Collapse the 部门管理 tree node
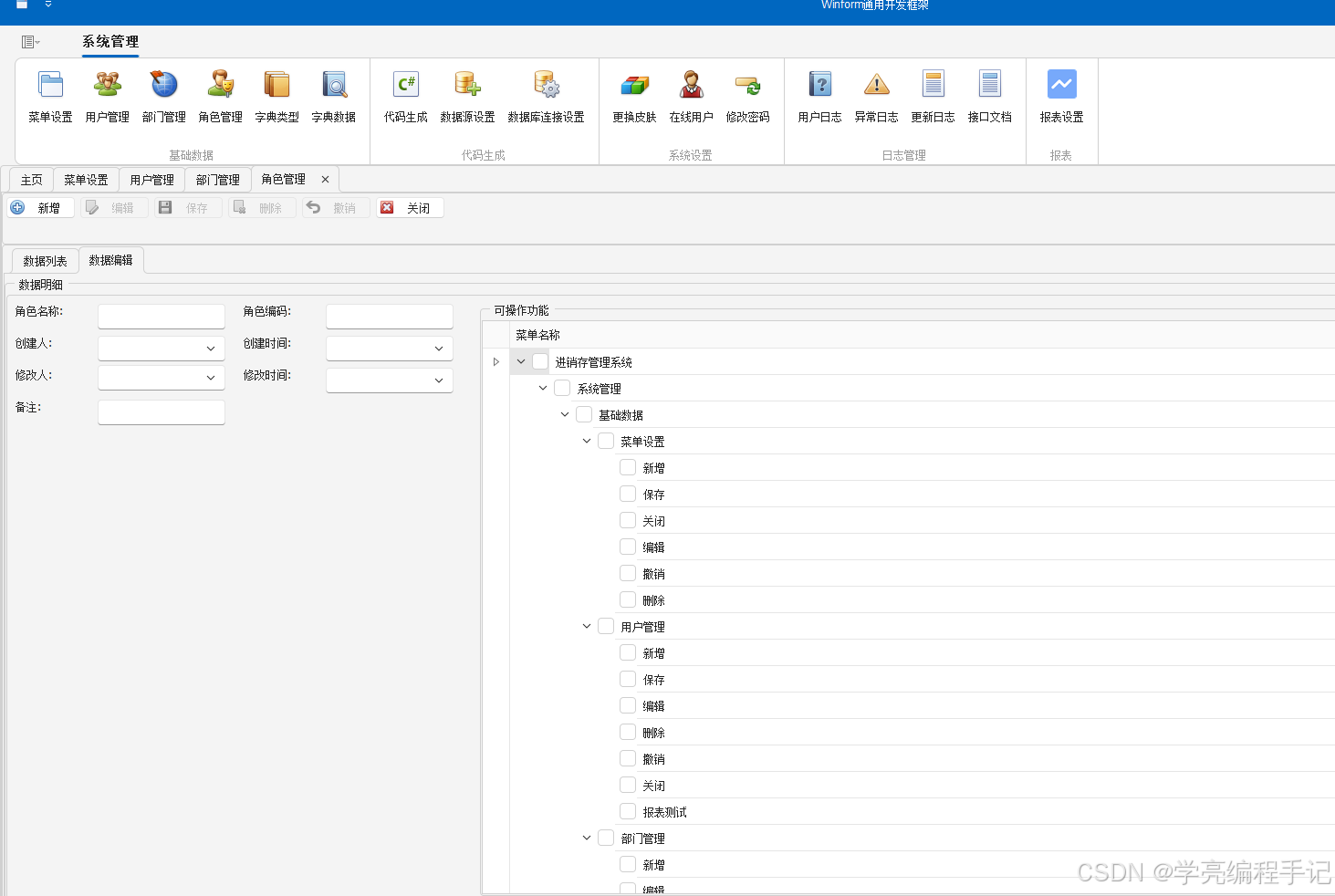The width and height of the screenshot is (1335, 896). click(x=587, y=838)
